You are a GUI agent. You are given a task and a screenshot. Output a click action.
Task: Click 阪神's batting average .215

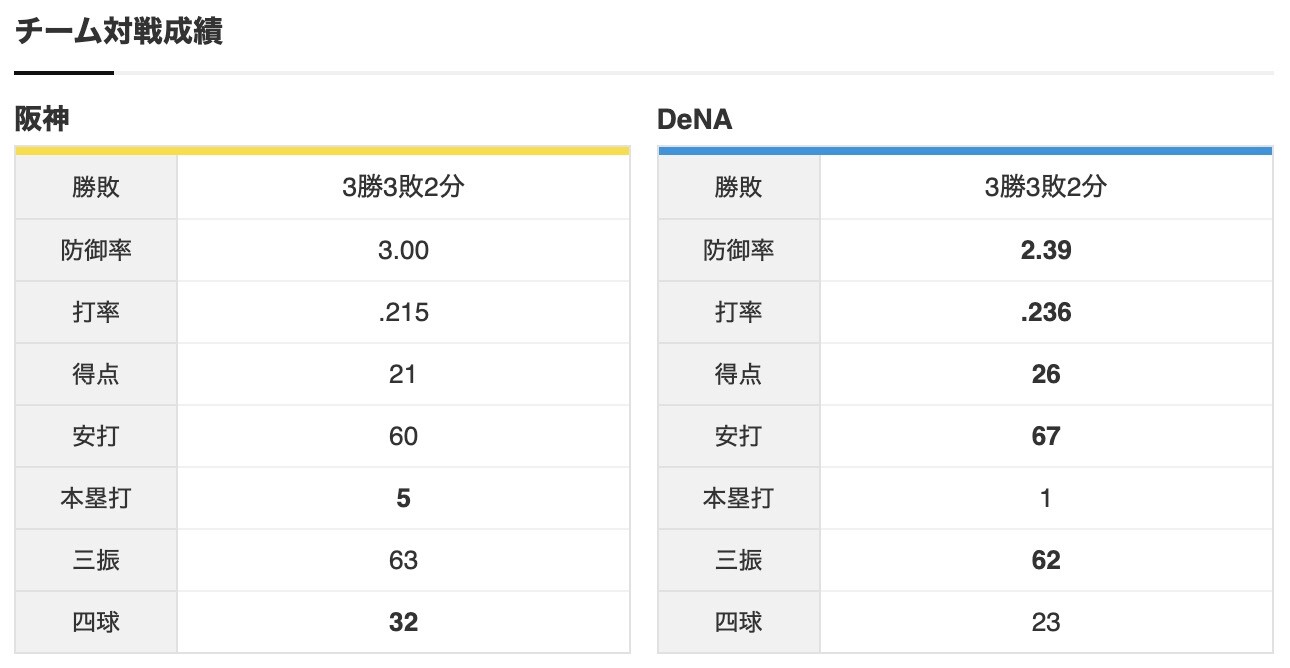[403, 312]
